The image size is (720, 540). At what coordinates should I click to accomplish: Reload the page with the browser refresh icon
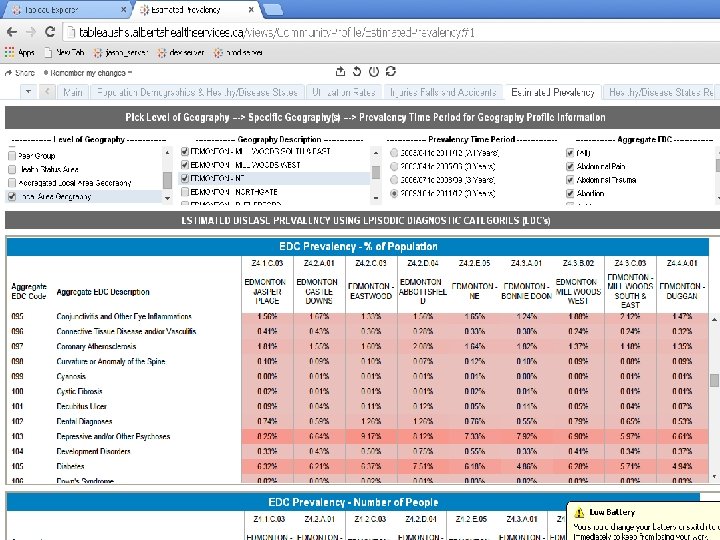[x=50, y=32]
